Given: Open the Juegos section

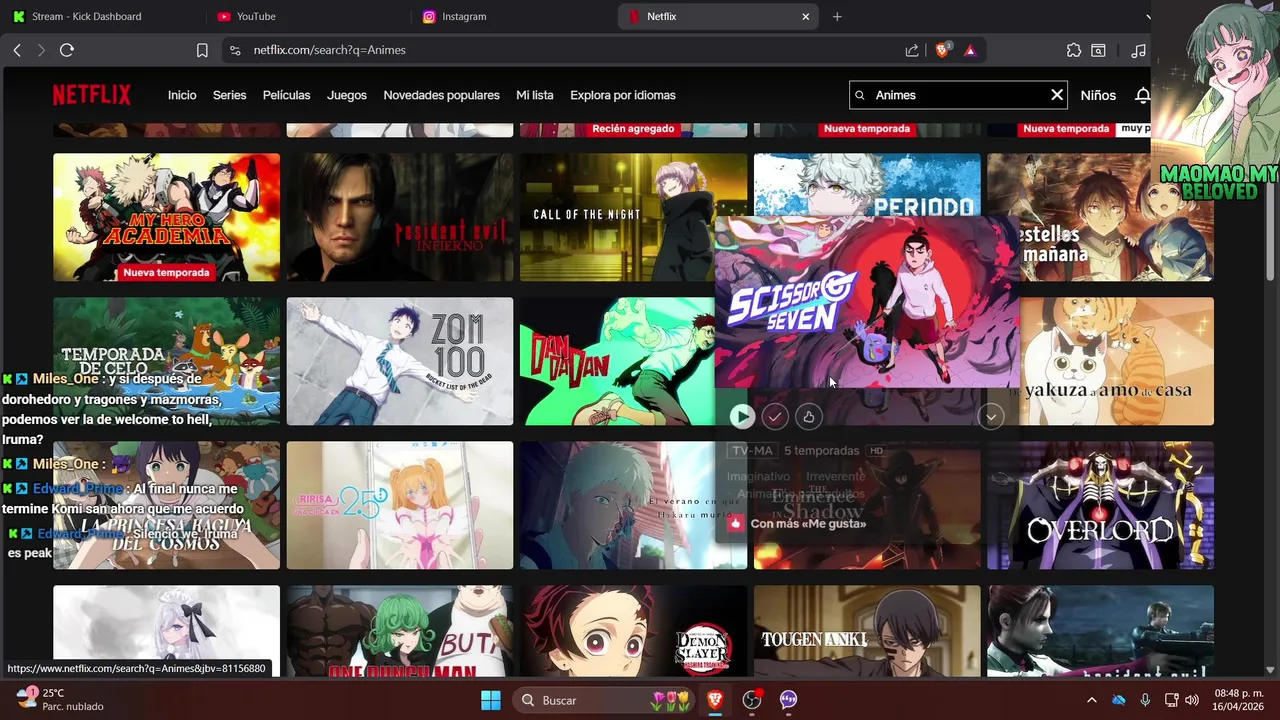Looking at the screenshot, I should coord(347,95).
